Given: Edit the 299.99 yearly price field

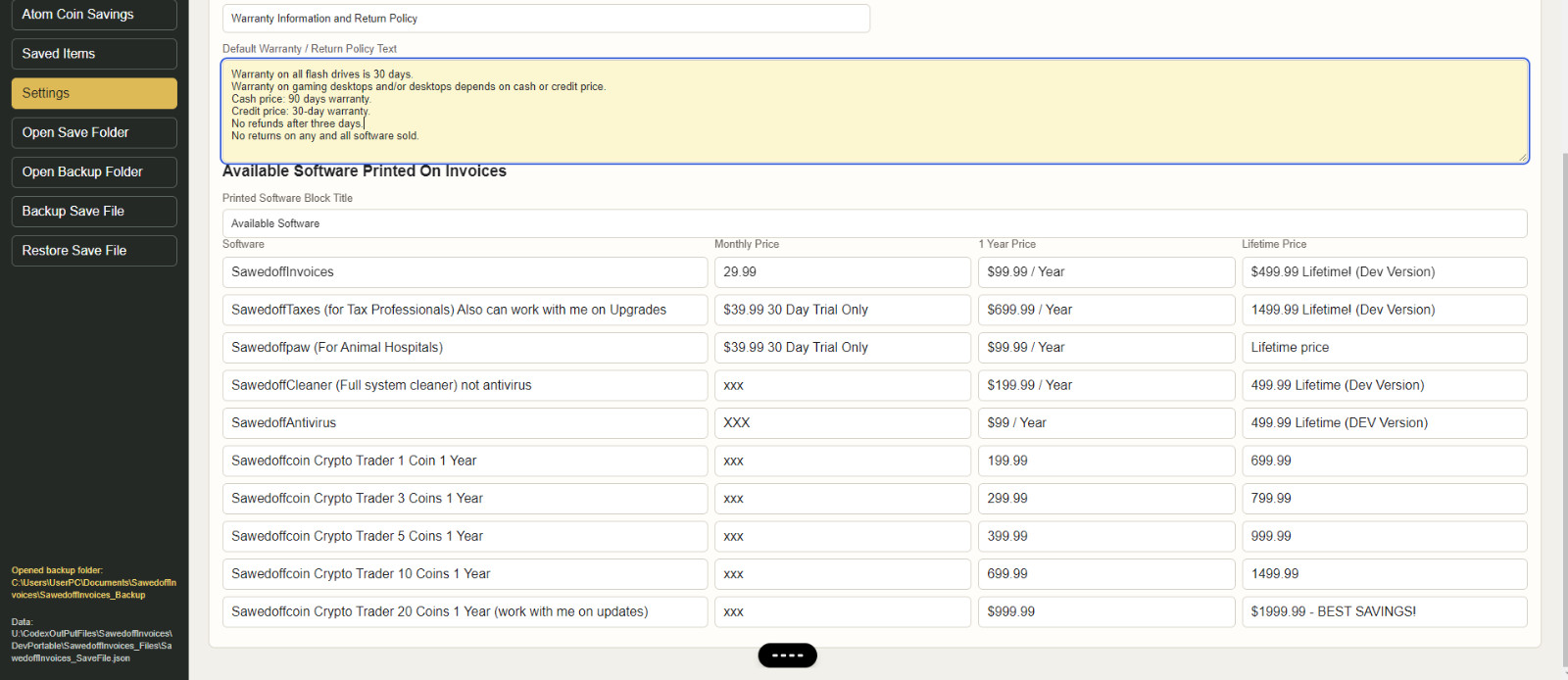Looking at the screenshot, I should pyautogui.click(x=1106, y=499).
